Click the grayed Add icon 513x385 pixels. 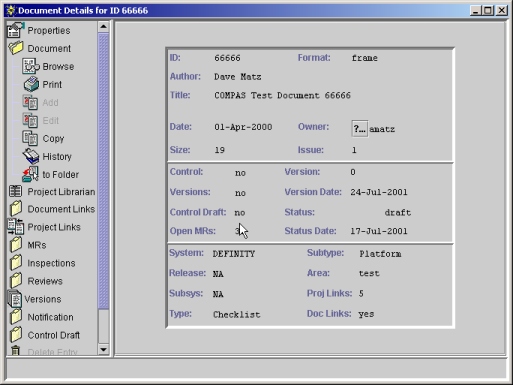coord(30,102)
